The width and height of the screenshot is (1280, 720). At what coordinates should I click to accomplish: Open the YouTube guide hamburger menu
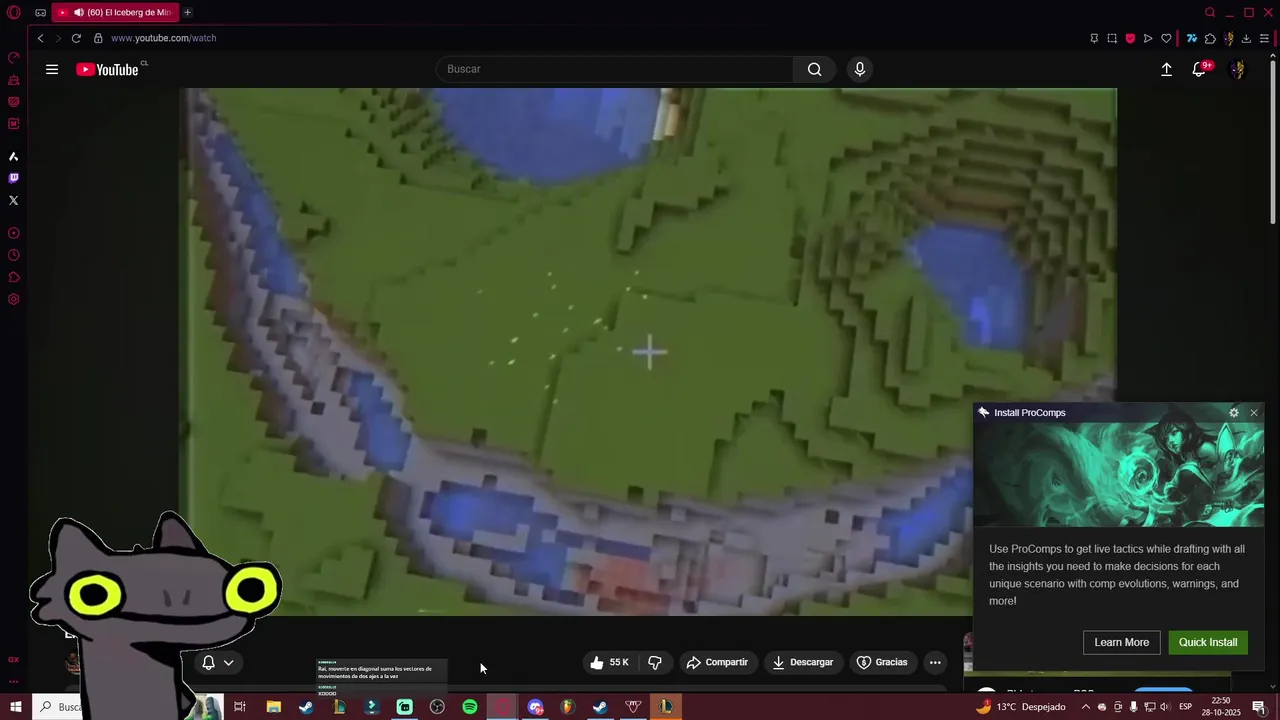52,69
